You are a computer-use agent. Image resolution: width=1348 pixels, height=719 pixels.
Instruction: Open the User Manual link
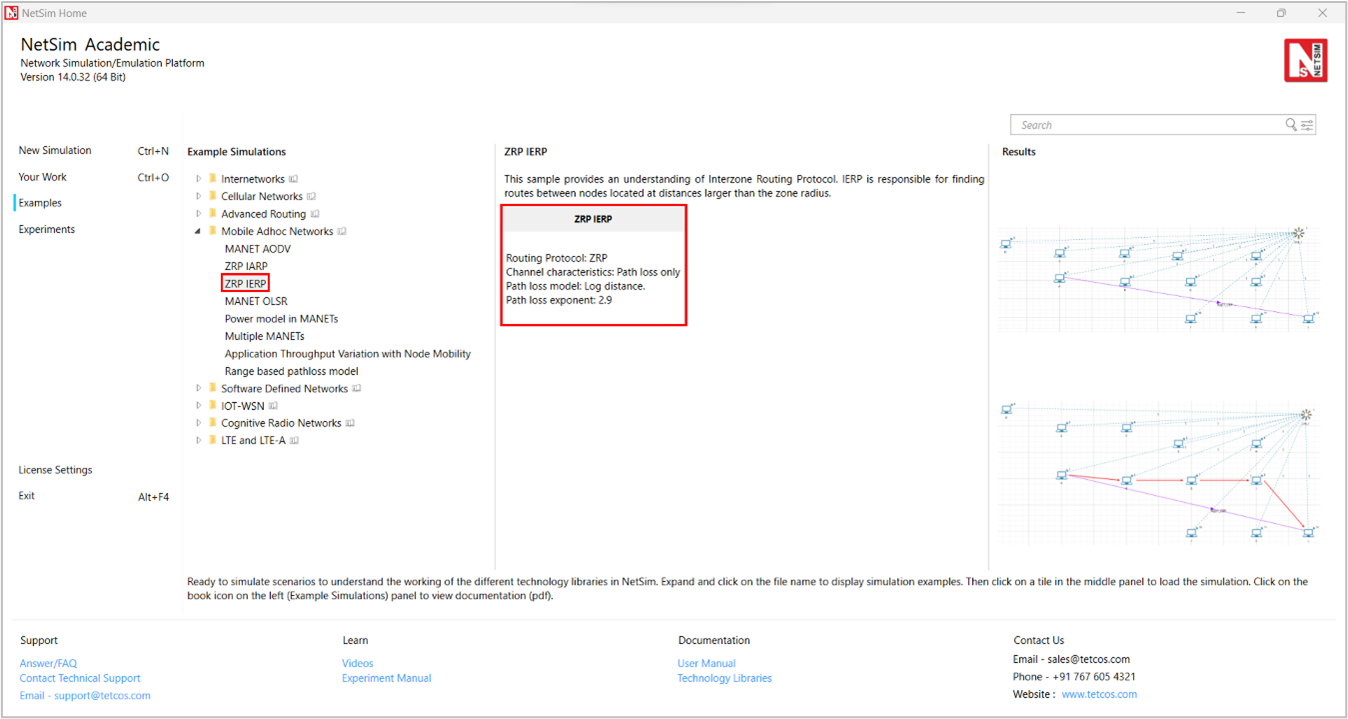[706, 663]
